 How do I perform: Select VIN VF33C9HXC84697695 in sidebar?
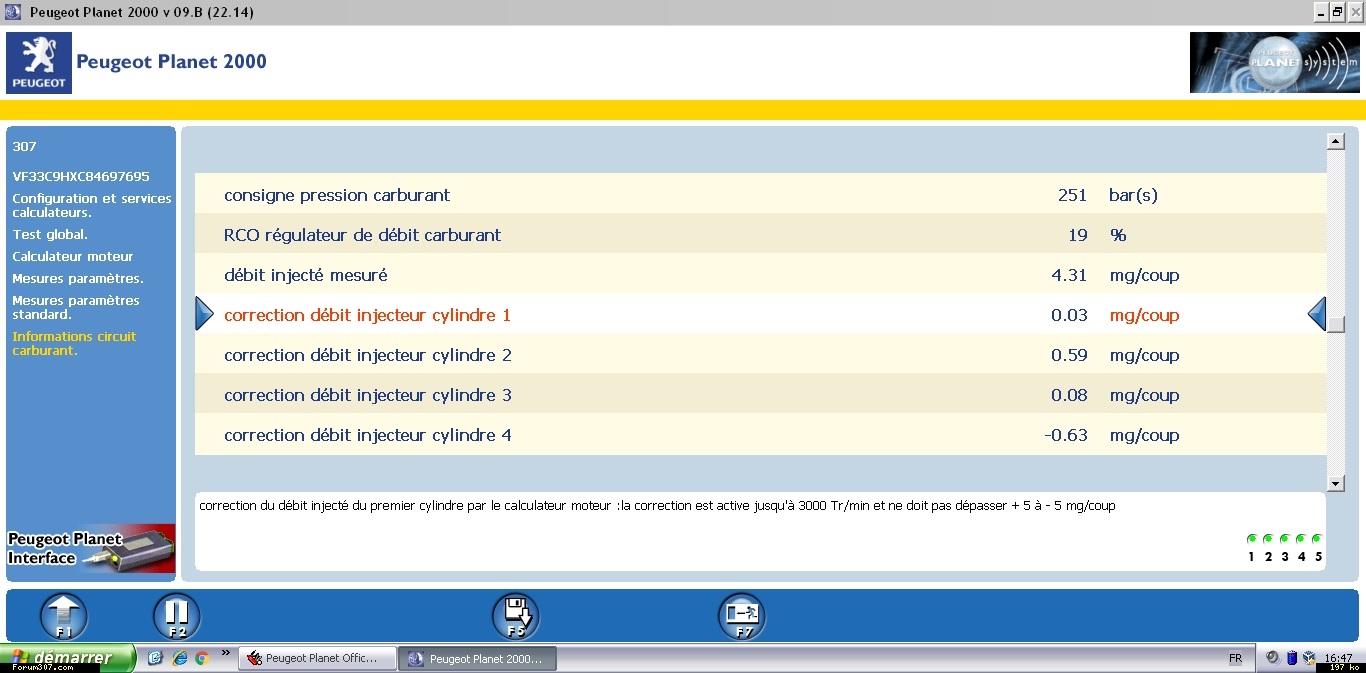81,176
